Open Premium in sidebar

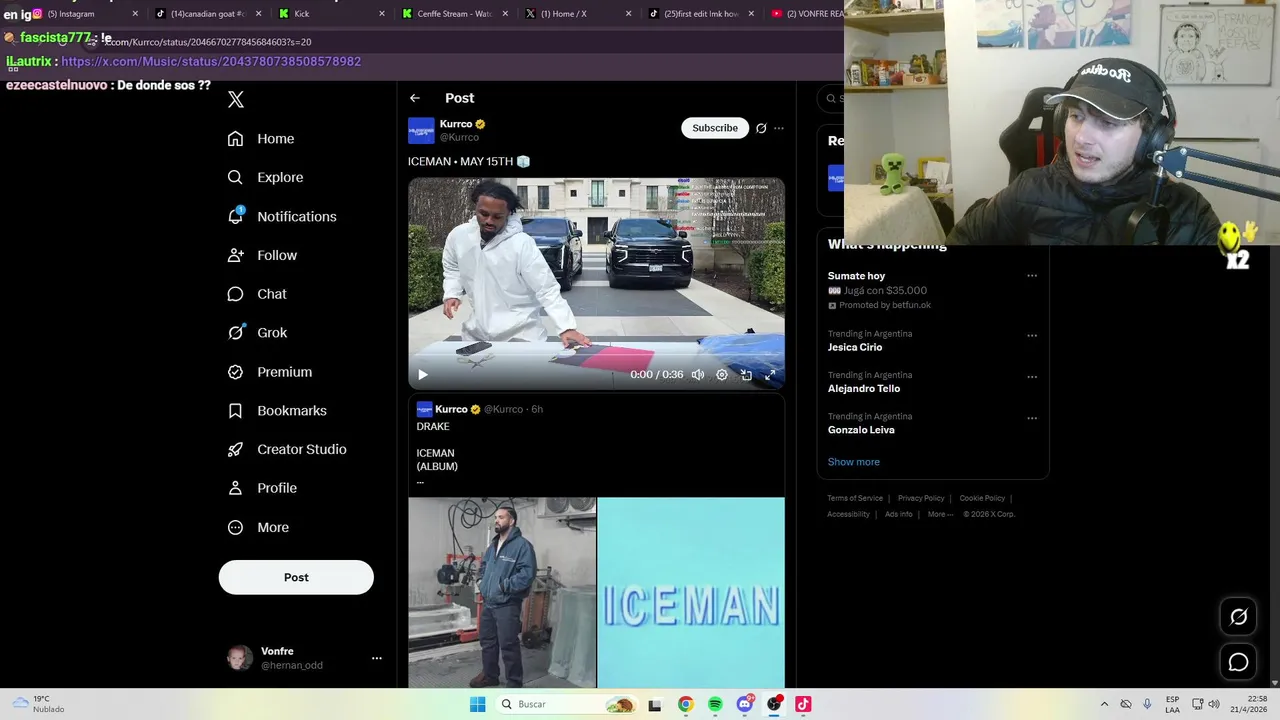click(x=270, y=372)
